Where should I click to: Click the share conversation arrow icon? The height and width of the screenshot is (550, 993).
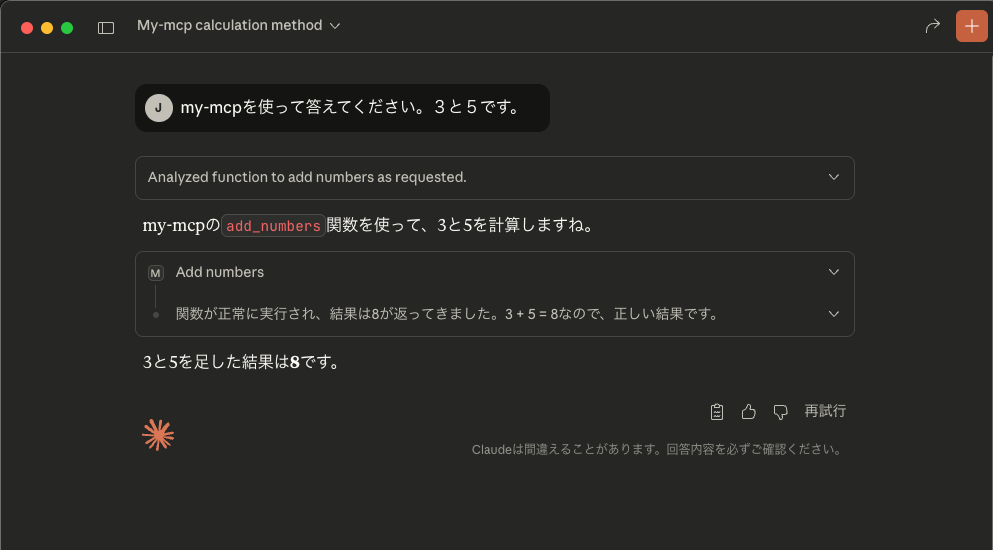(x=932, y=26)
